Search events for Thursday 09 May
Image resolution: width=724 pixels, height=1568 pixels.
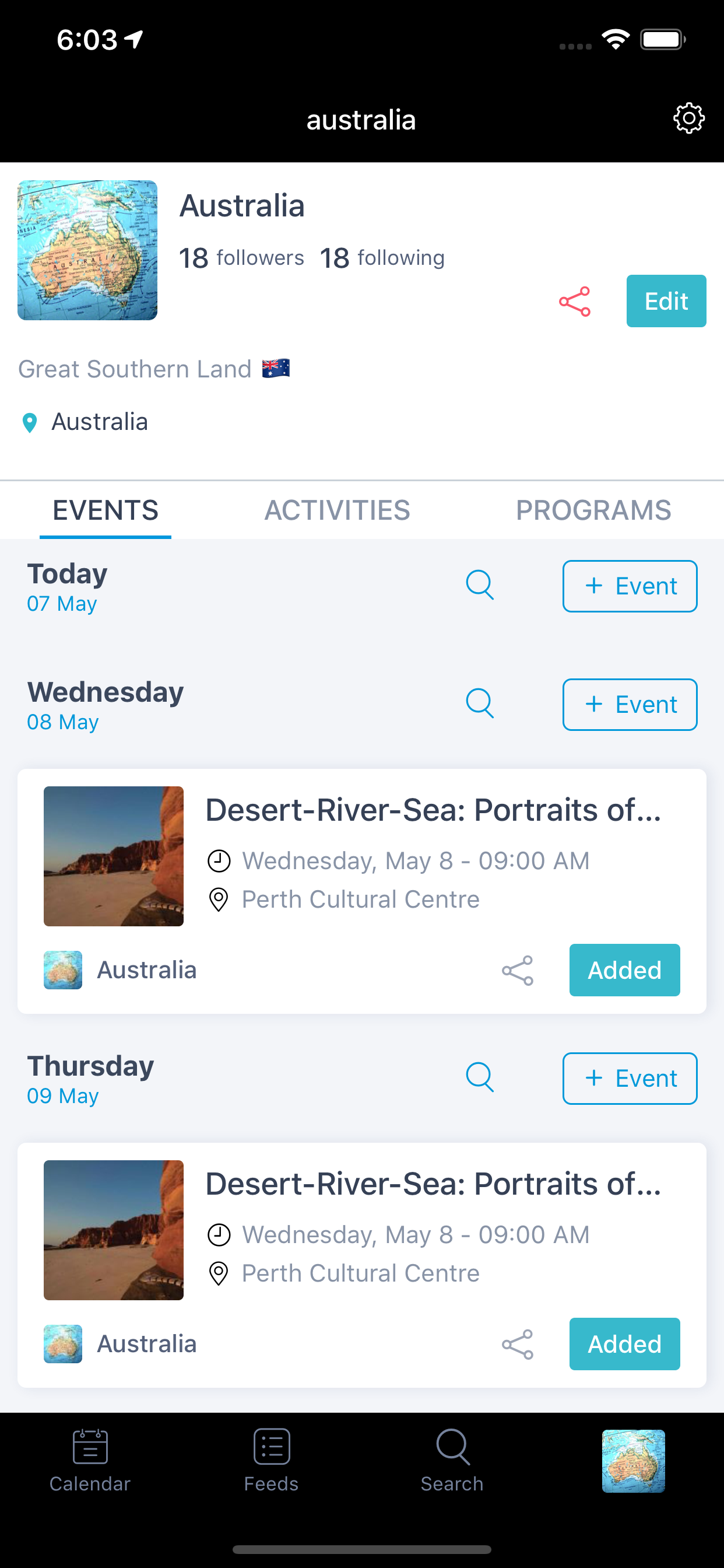(x=479, y=1077)
